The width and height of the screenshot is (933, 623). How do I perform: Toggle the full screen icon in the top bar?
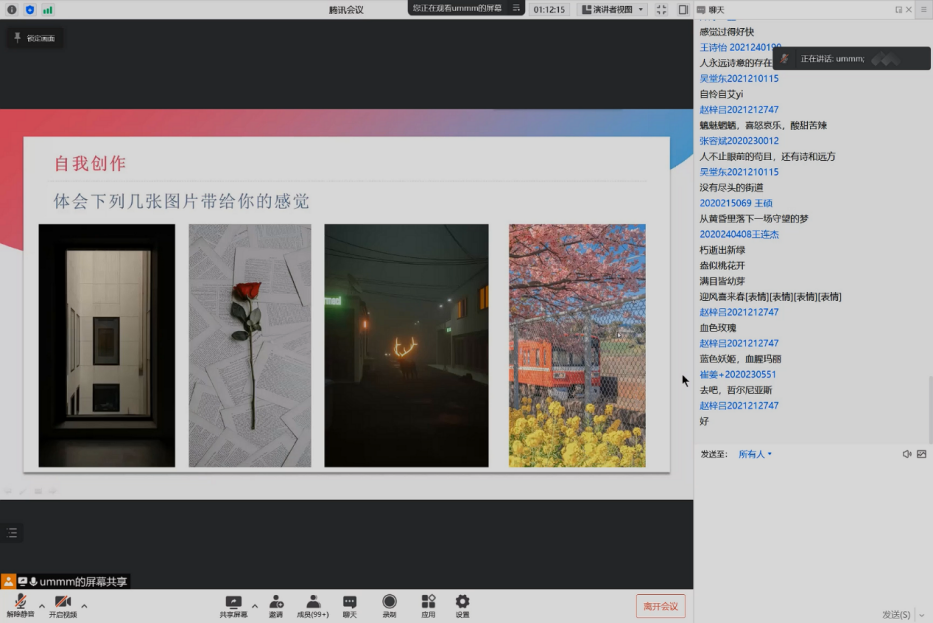pos(661,9)
